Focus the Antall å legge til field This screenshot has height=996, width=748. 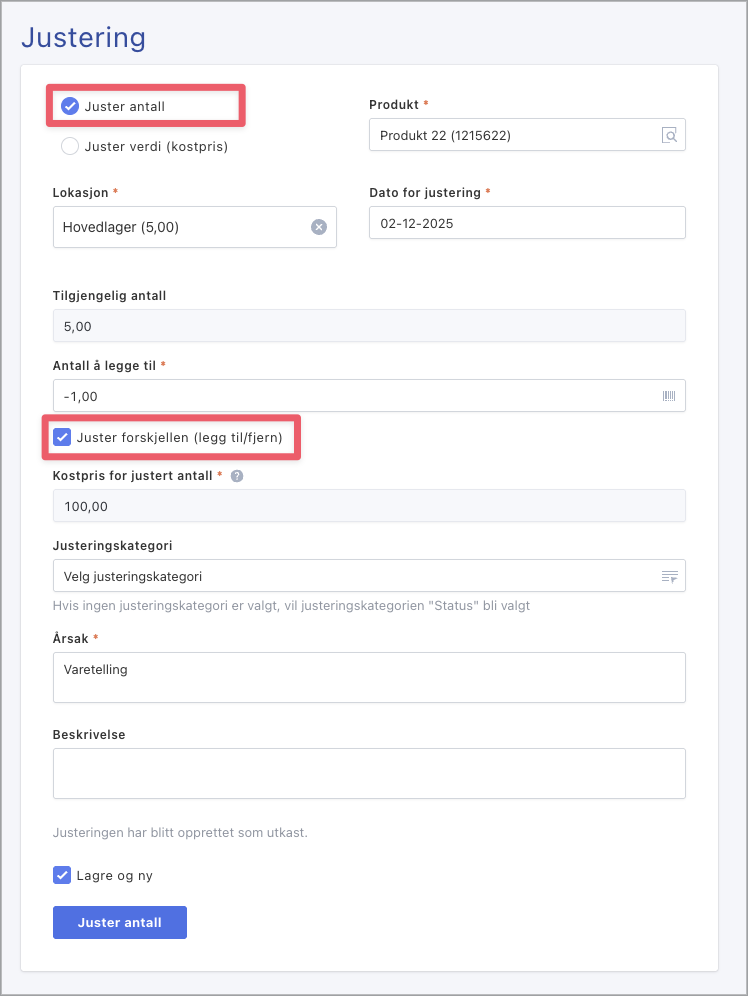pos(350,396)
